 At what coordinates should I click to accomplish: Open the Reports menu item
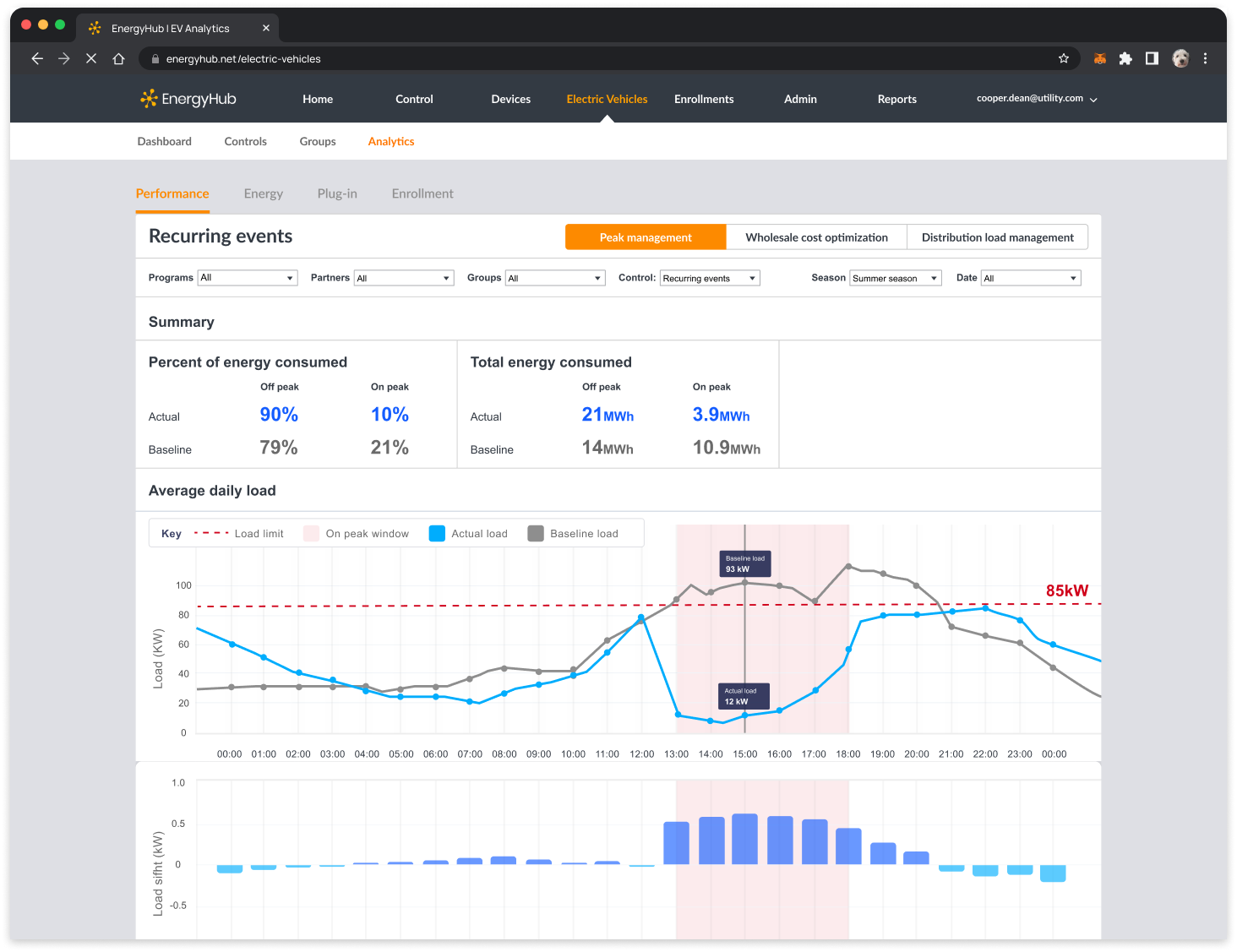point(896,99)
